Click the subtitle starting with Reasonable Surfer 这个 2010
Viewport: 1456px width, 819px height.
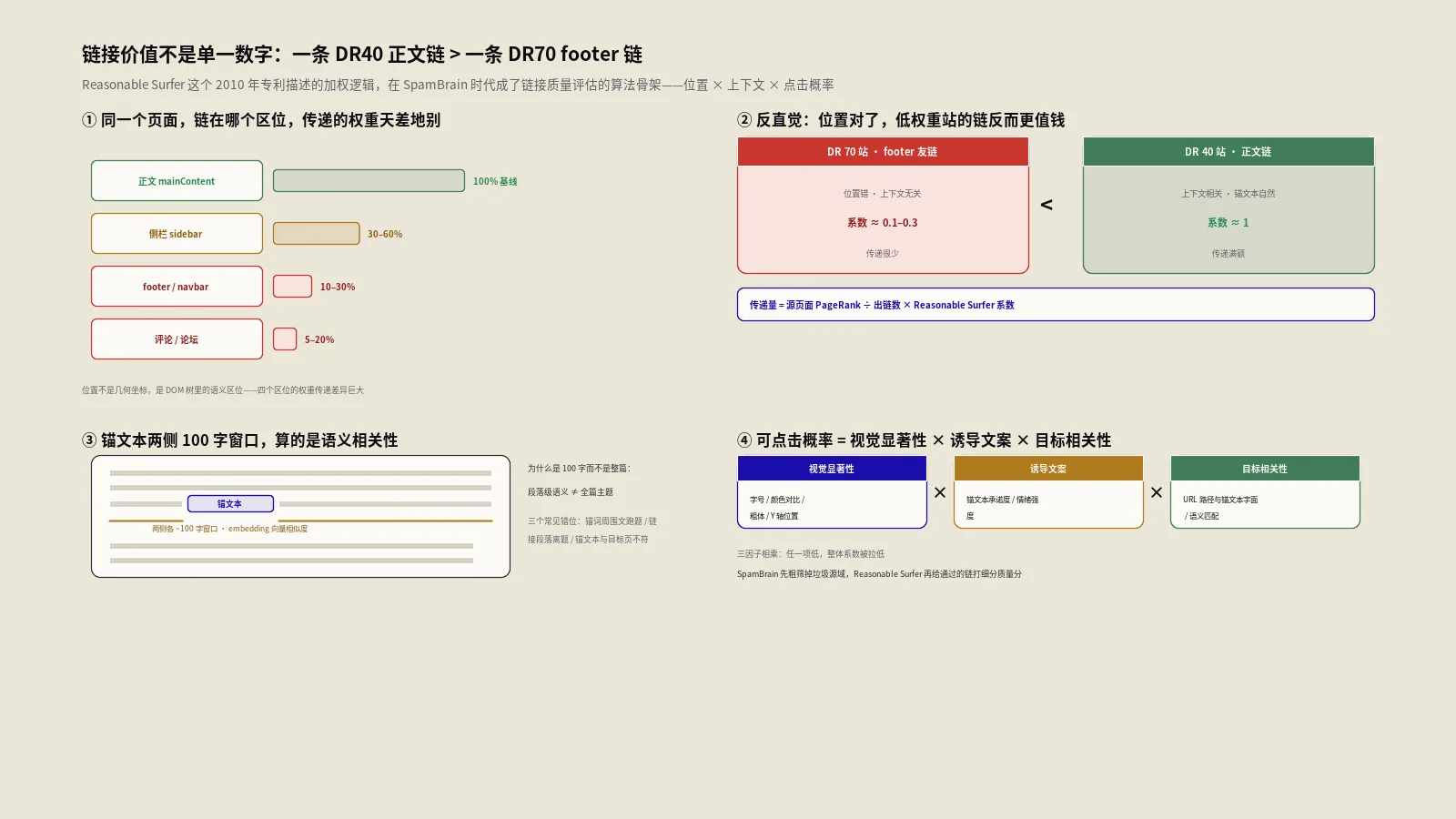tap(458, 85)
